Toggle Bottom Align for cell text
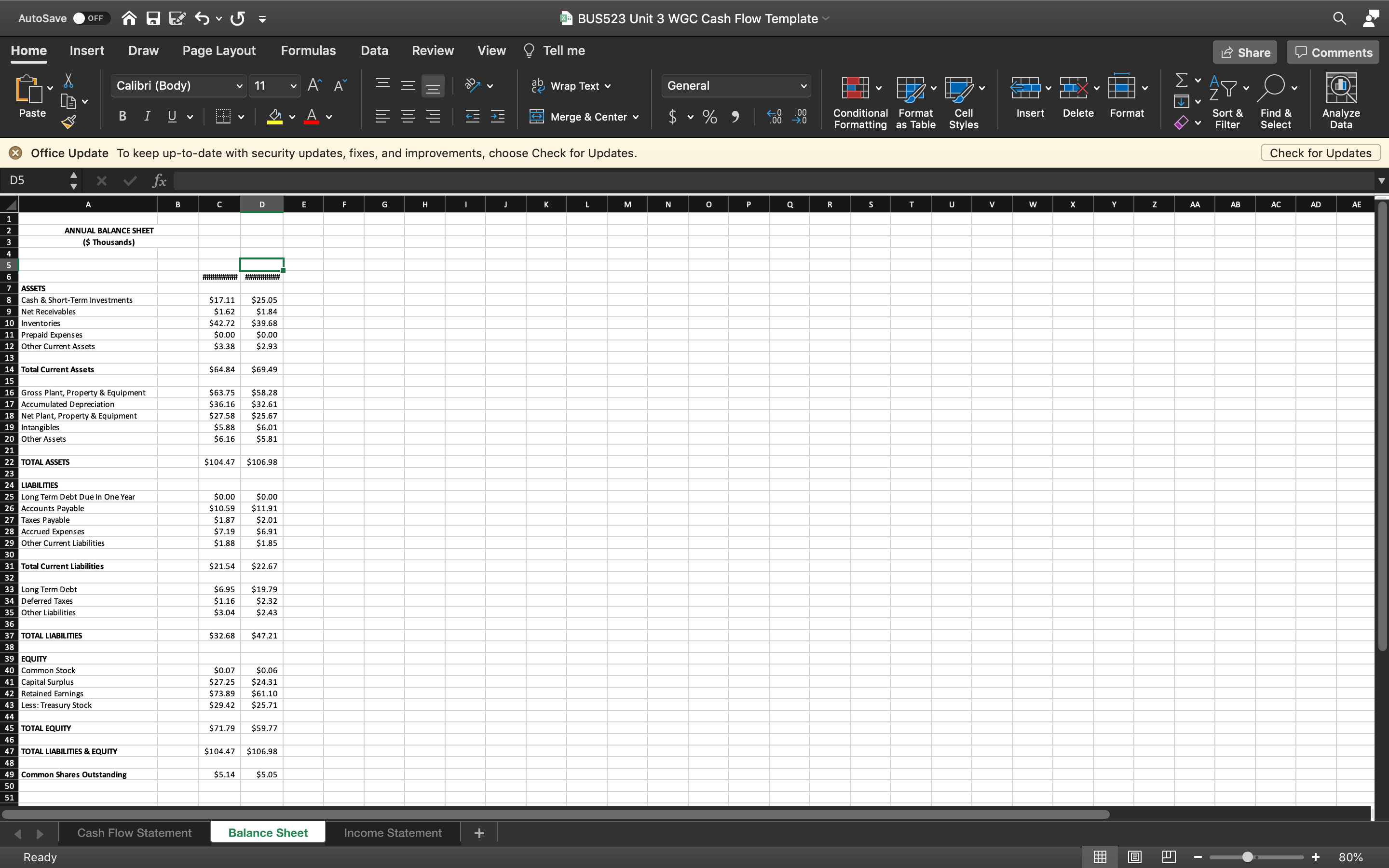The image size is (1389, 868). [433, 86]
